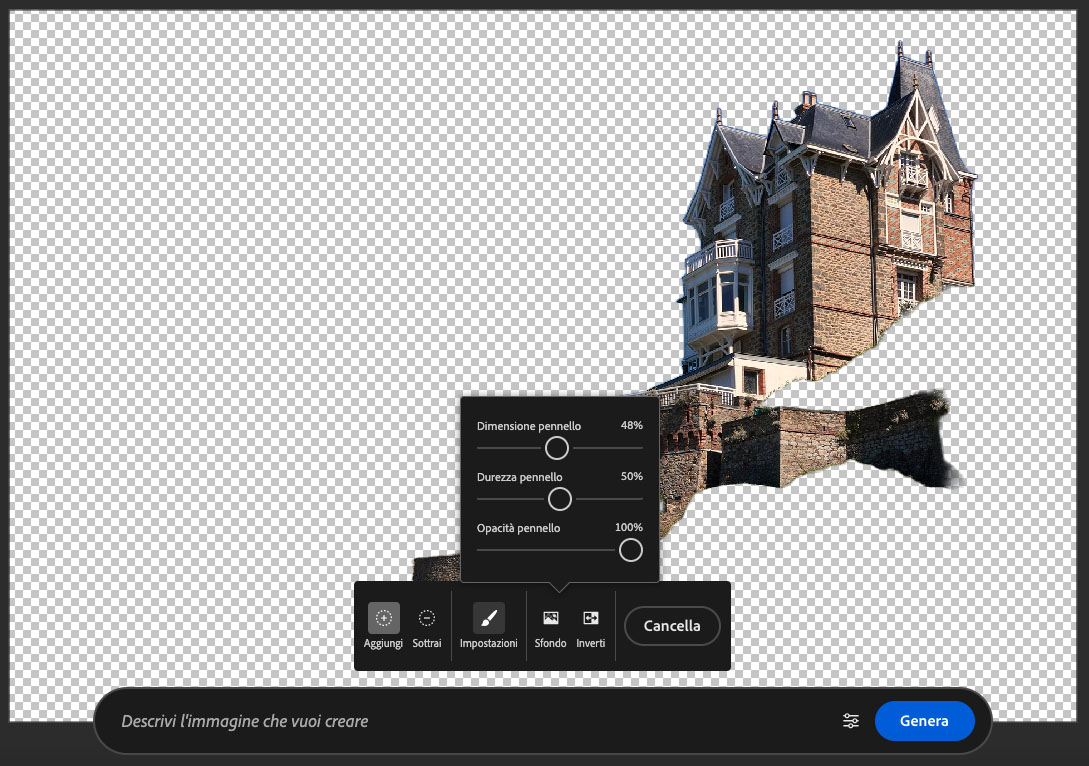The height and width of the screenshot is (766, 1089).
Task: Click the 'Opacità pennello' label
Action: [518, 528]
